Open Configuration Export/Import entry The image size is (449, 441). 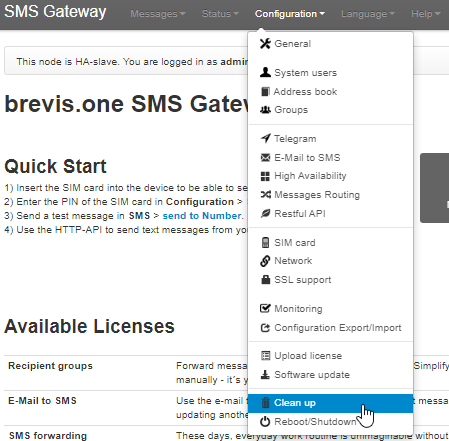pyautogui.click(x=331, y=328)
